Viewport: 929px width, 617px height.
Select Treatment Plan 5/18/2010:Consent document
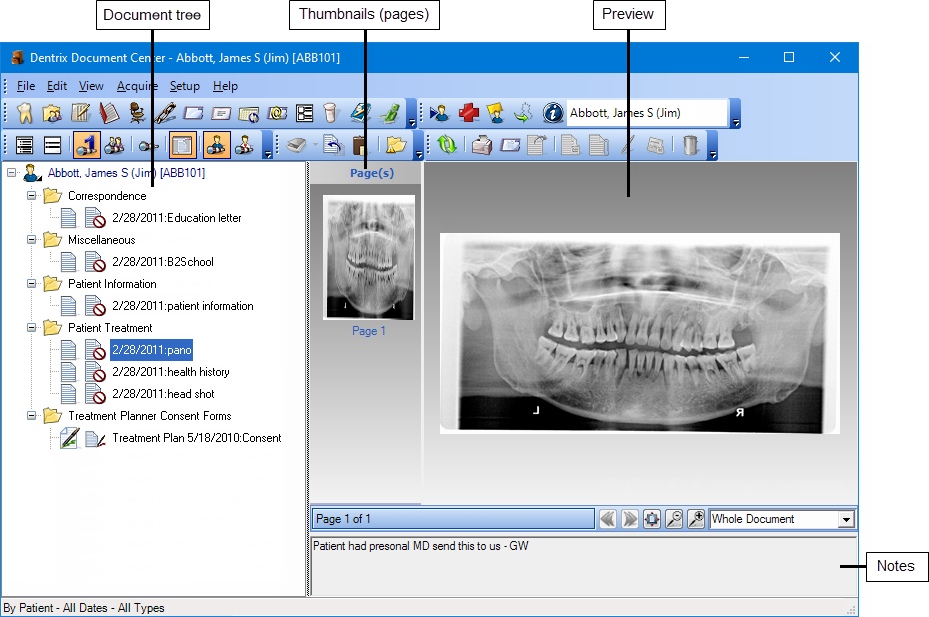coord(196,438)
